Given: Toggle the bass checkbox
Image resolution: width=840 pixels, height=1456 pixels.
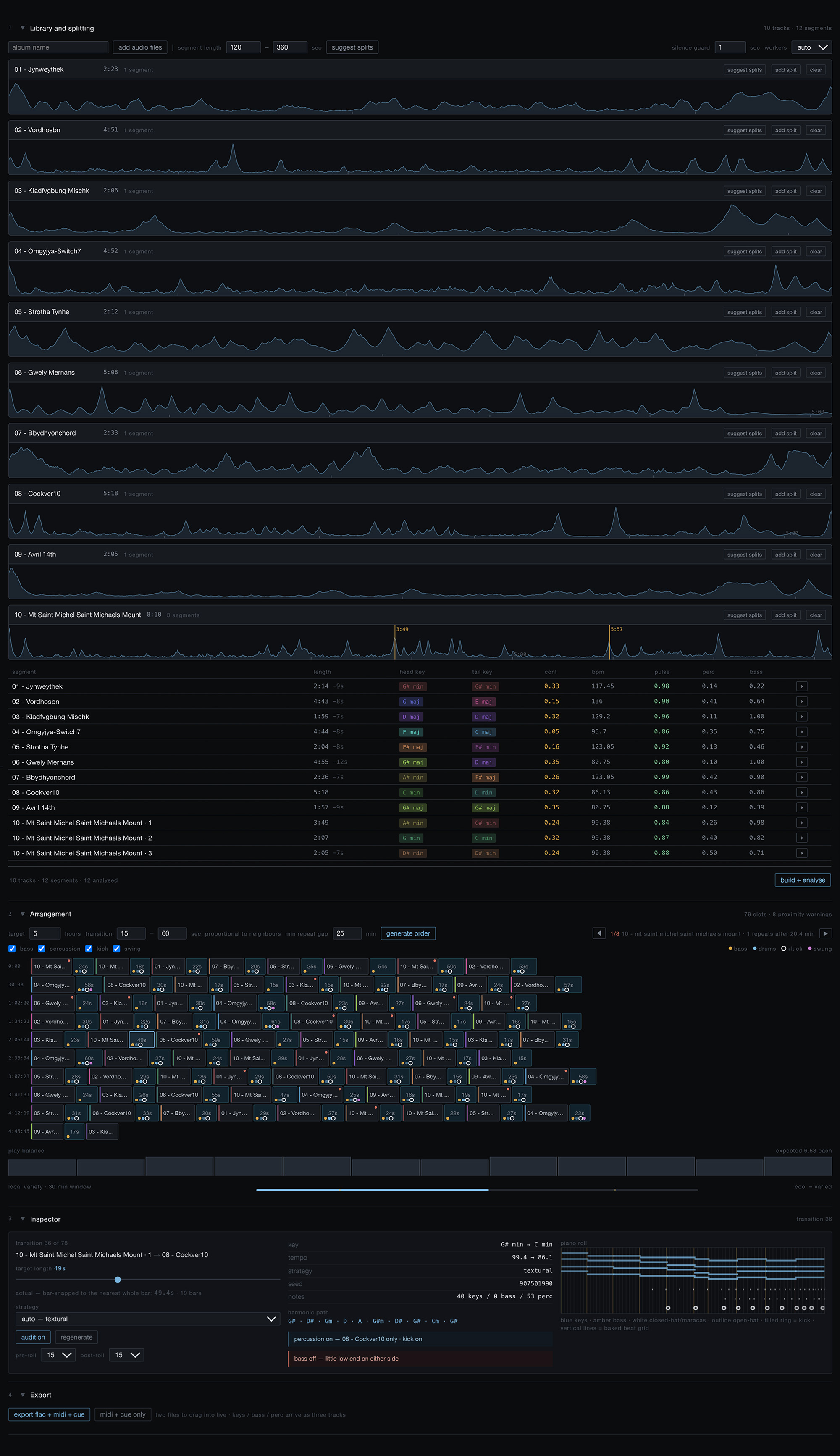Looking at the screenshot, I should [12, 949].
